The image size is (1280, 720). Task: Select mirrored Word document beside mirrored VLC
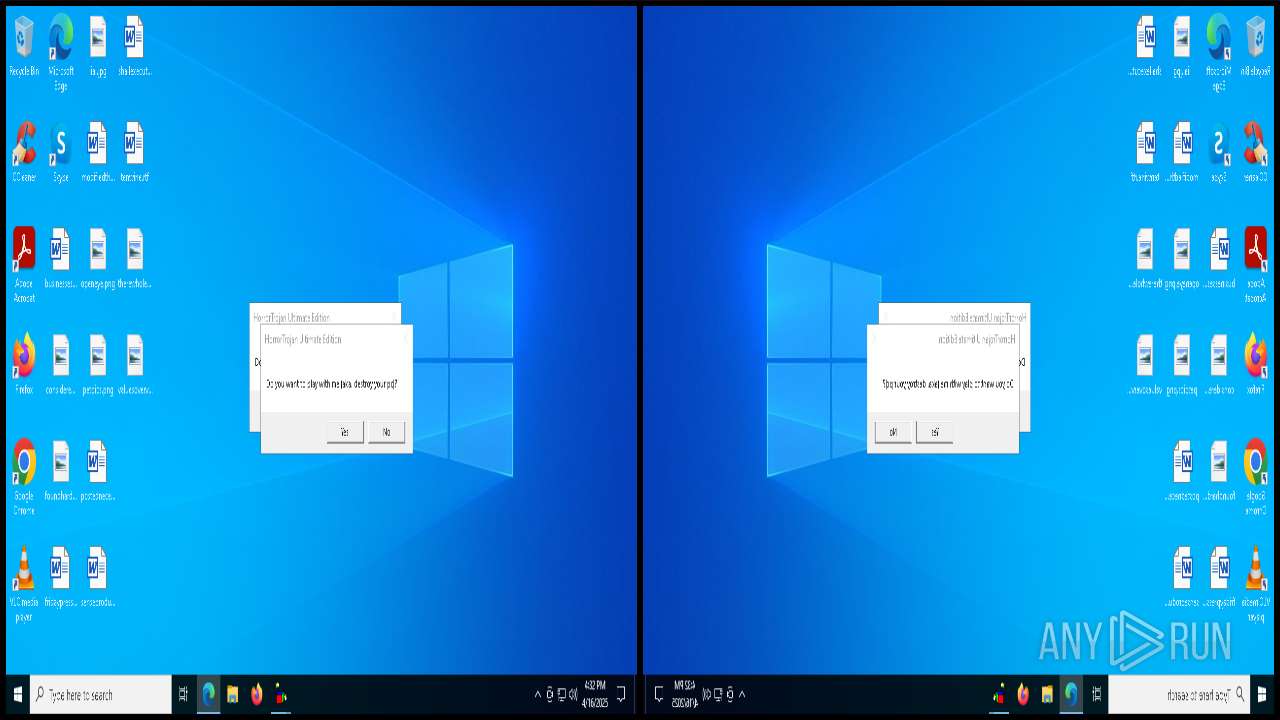point(1219,576)
